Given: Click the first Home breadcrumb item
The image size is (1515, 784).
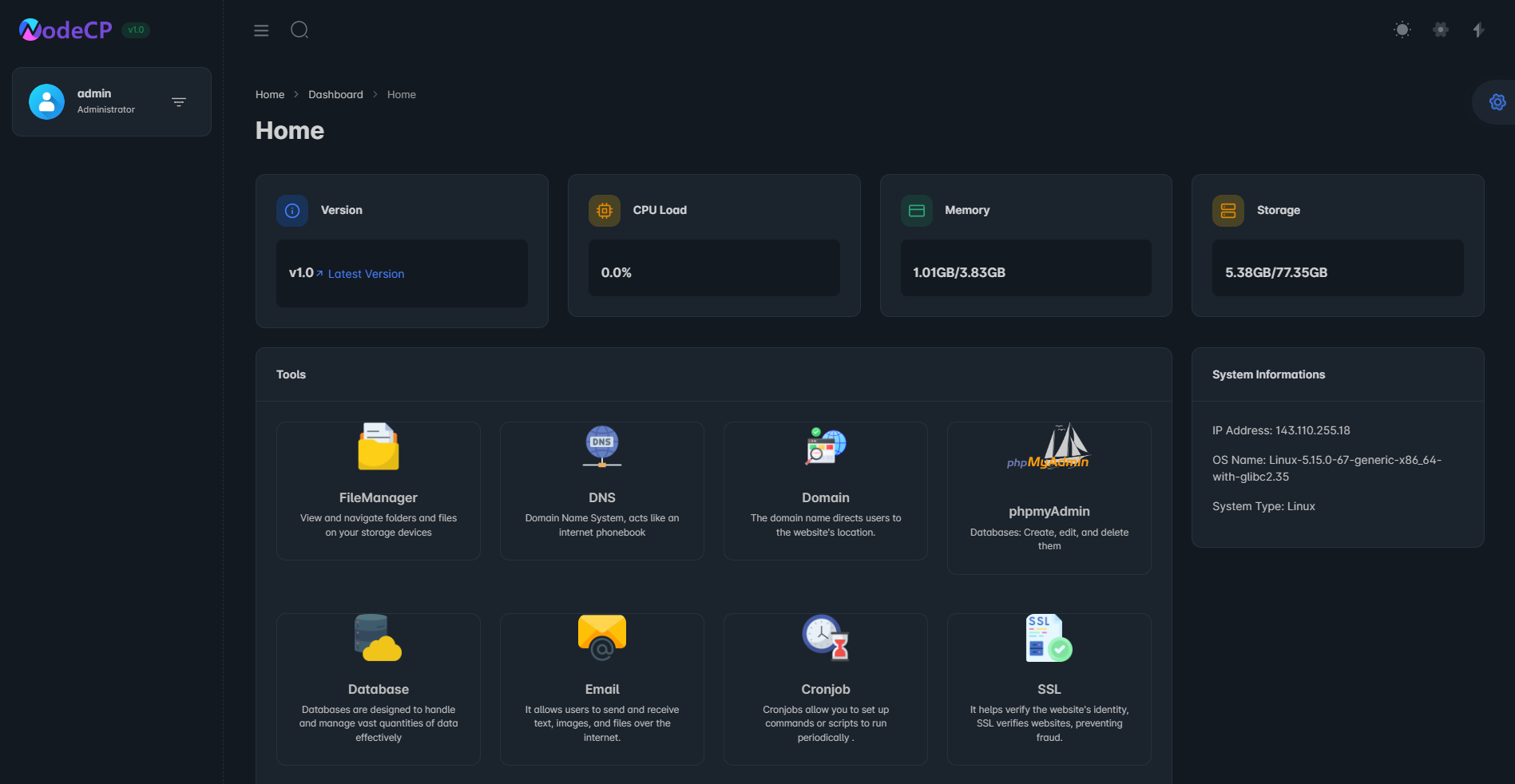Looking at the screenshot, I should [270, 94].
